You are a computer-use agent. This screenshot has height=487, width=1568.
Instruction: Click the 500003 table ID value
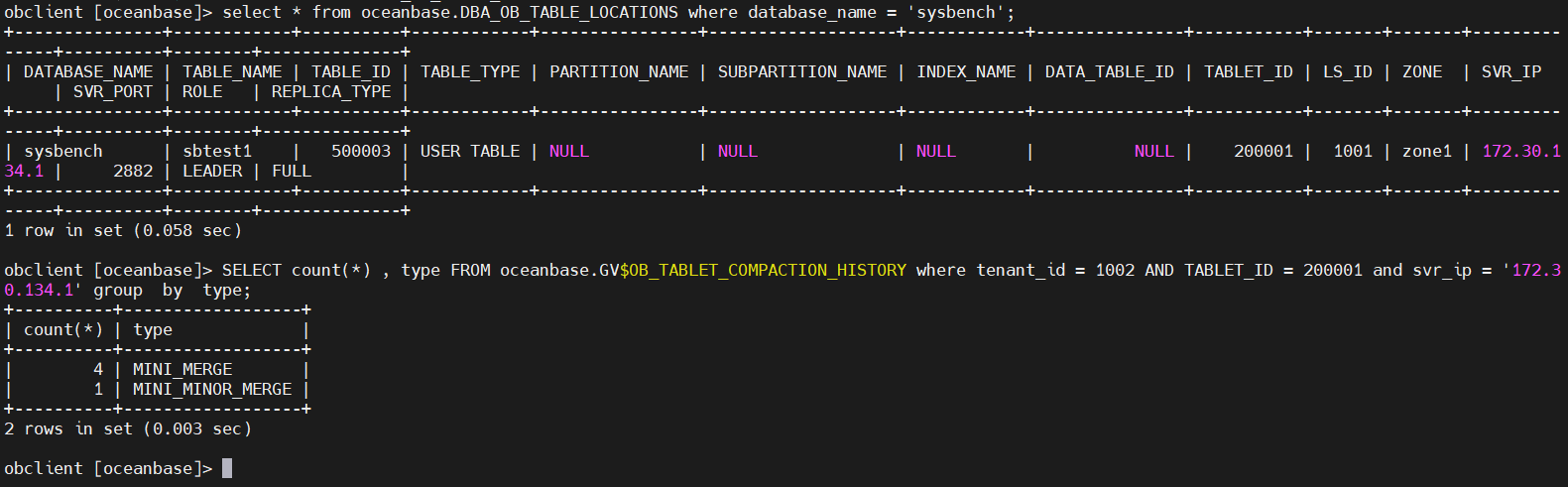[x=361, y=151]
